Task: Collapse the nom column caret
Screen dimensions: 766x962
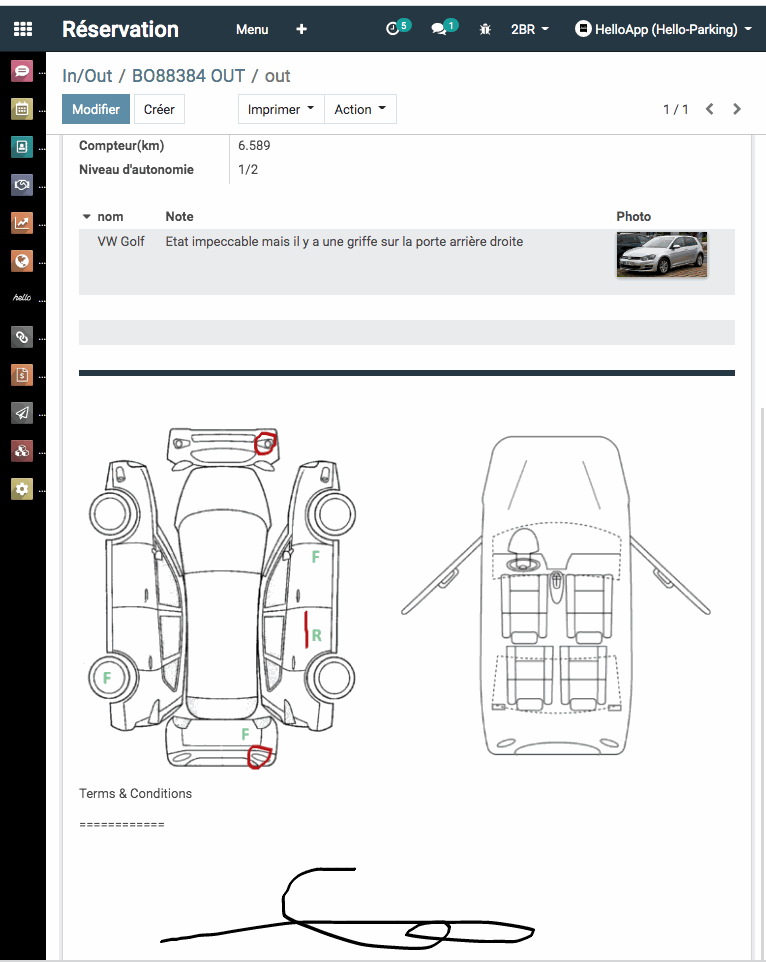Action: pyautogui.click(x=86, y=217)
